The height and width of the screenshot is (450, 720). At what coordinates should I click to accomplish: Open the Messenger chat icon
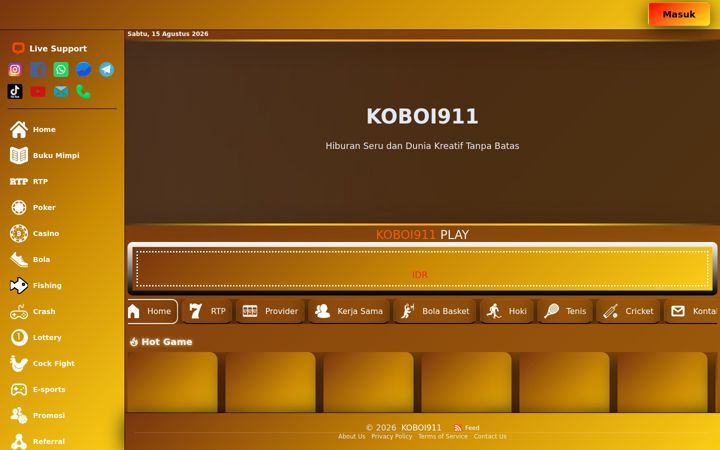click(x=84, y=69)
